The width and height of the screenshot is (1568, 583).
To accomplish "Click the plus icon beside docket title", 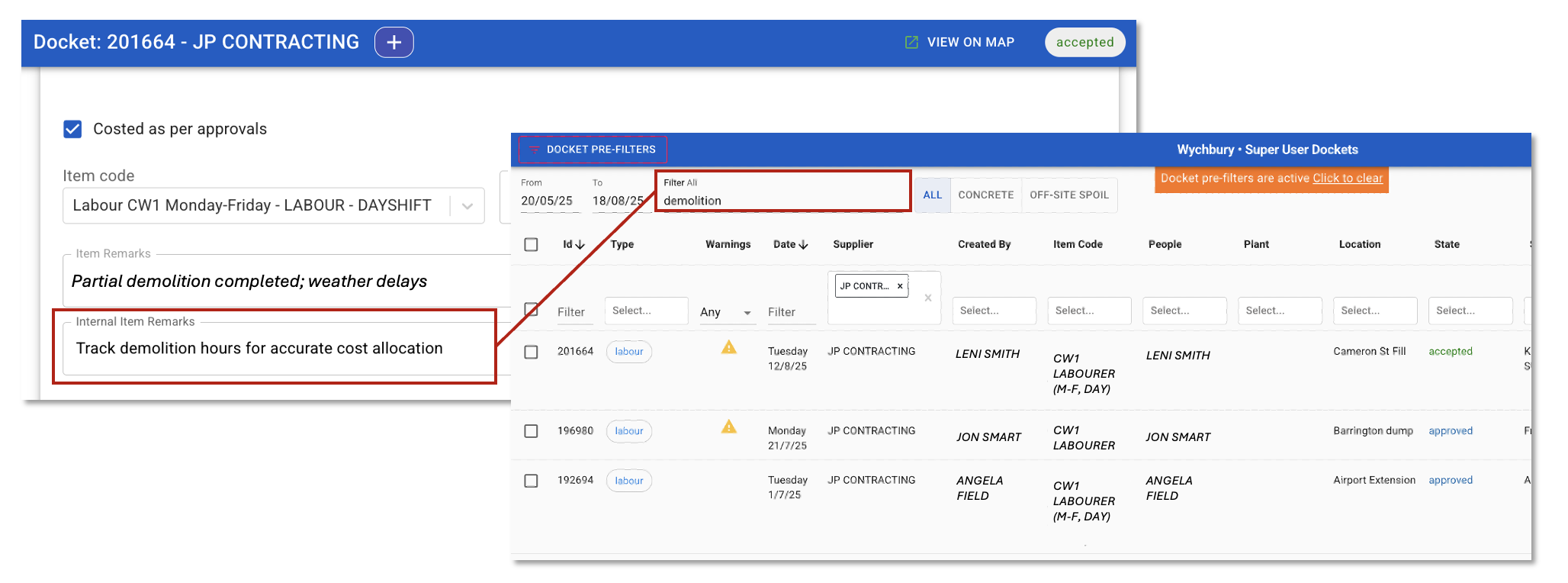I will pos(394,43).
